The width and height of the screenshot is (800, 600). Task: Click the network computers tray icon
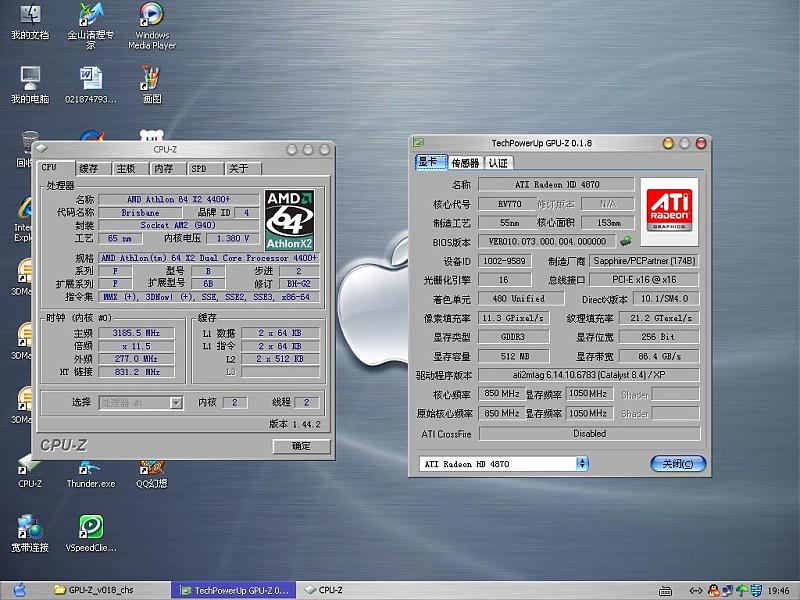728,591
